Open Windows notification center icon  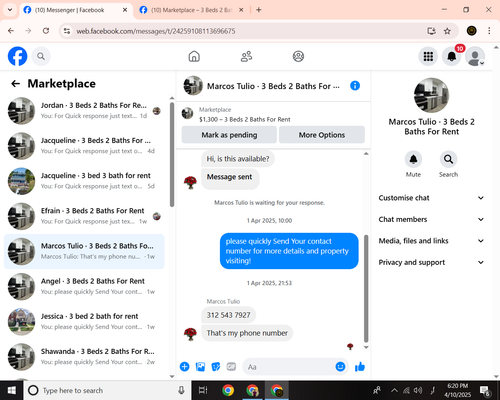[x=484, y=390]
